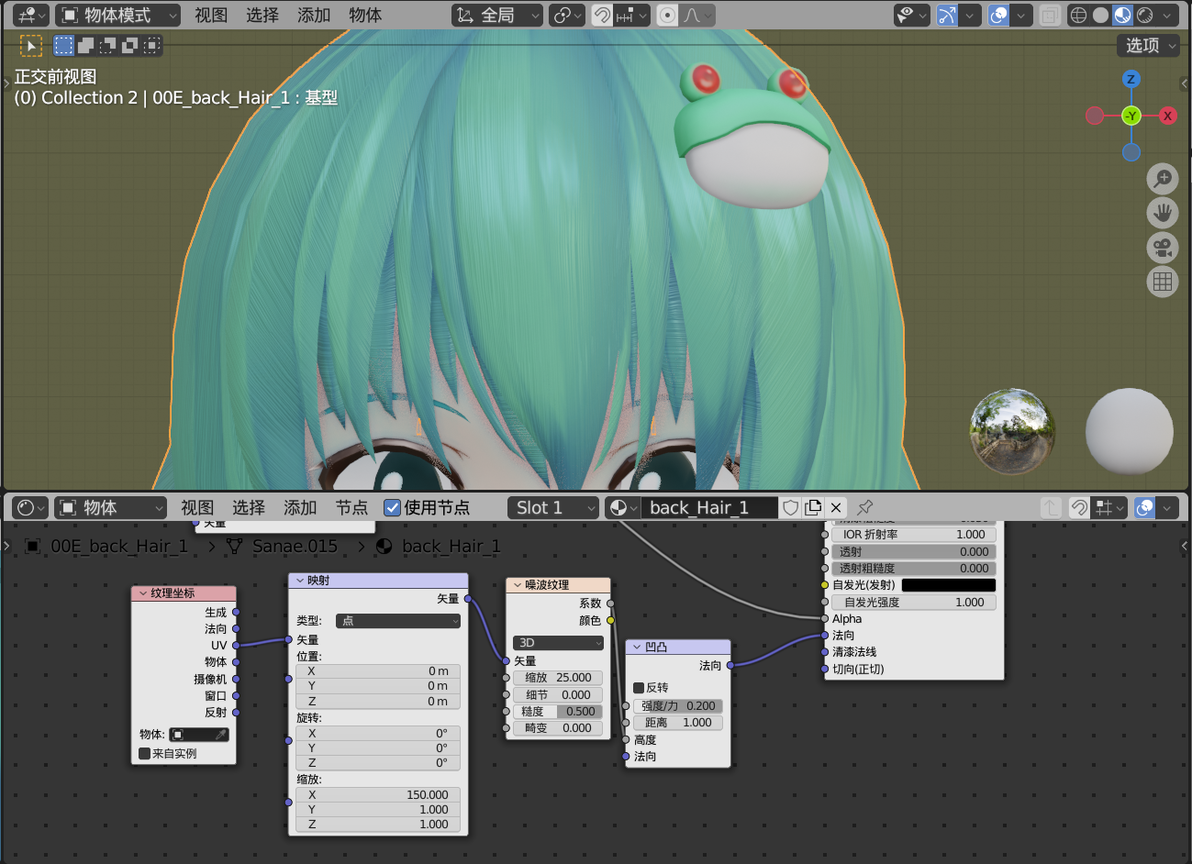The image size is (1192, 864).
Task: Toggle viewport overlays display
Action: [x=999, y=15]
